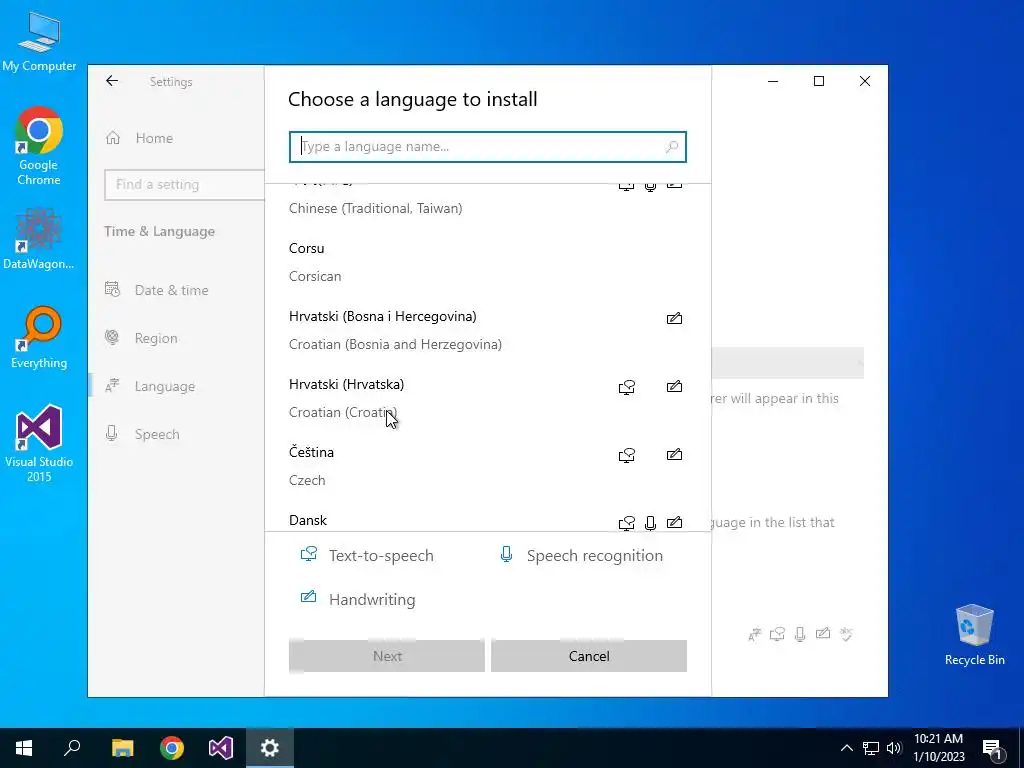1024x768 pixels.
Task: Open DataWagon desktop shortcut
Action: [39, 239]
